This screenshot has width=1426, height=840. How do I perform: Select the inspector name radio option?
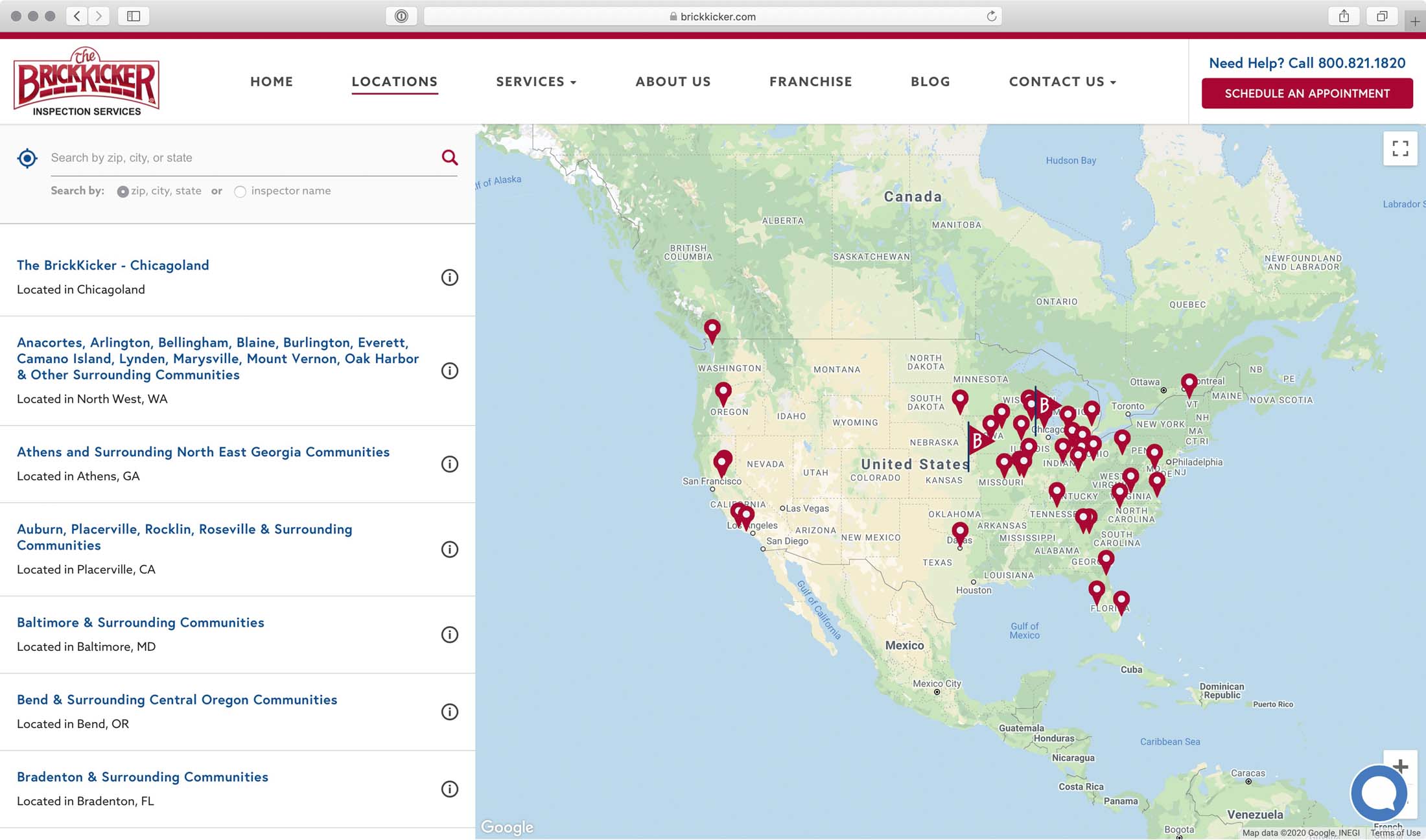click(240, 192)
